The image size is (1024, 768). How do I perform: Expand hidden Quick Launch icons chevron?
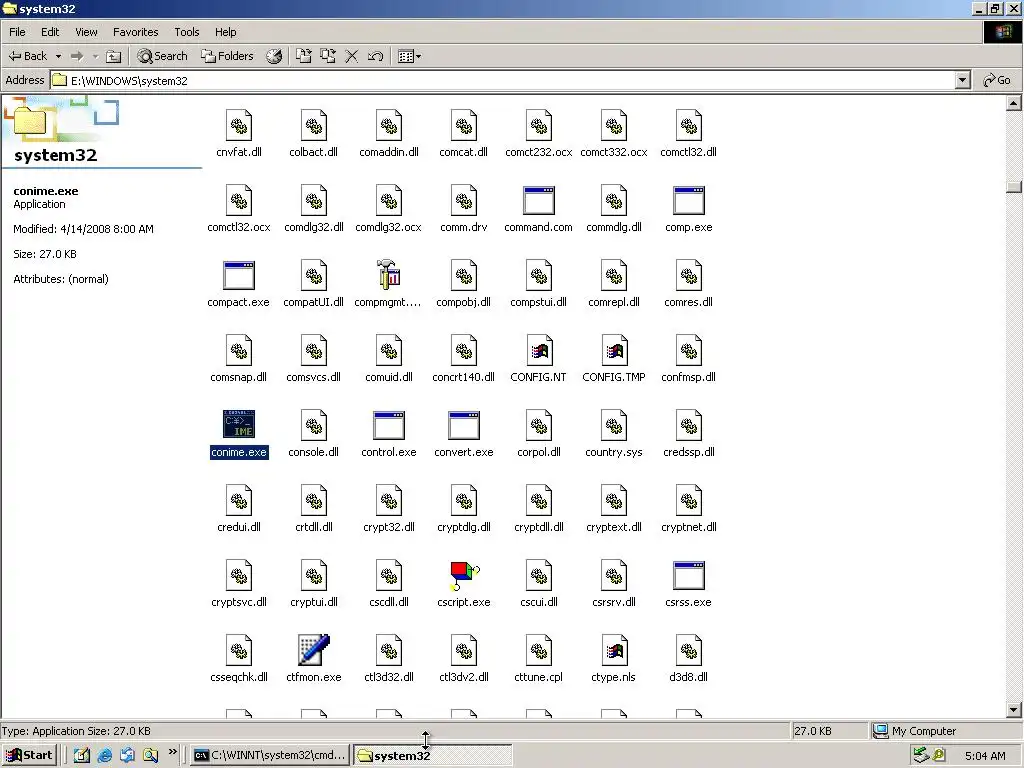172,752
